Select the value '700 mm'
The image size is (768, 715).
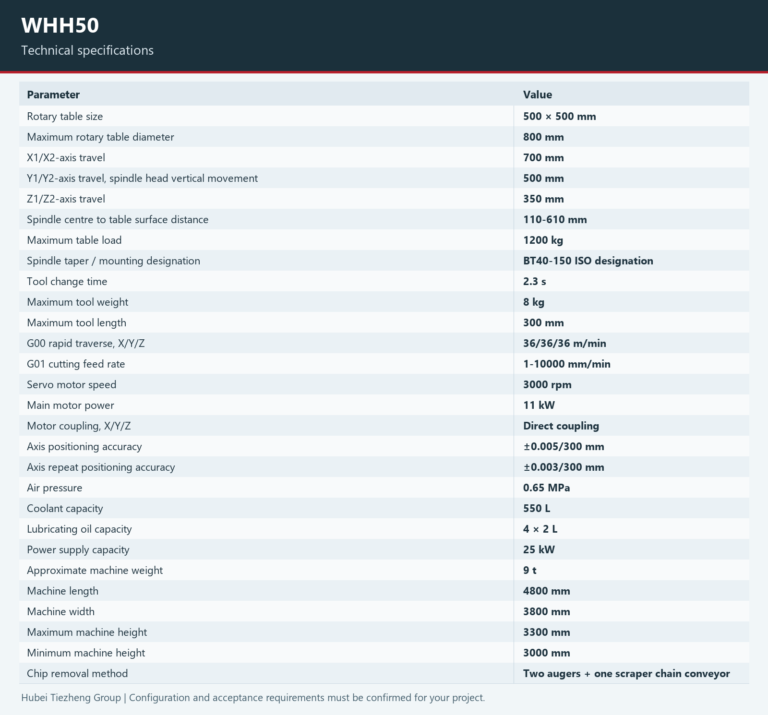[x=543, y=158]
